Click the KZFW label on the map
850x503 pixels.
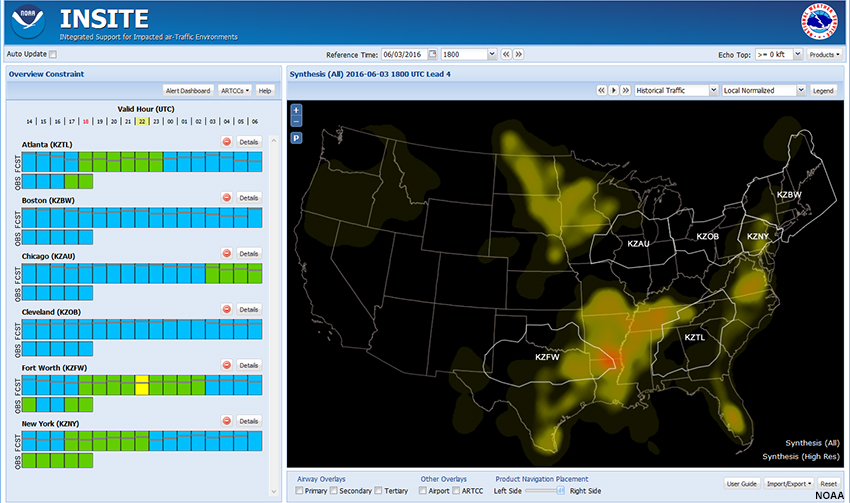click(547, 357)
